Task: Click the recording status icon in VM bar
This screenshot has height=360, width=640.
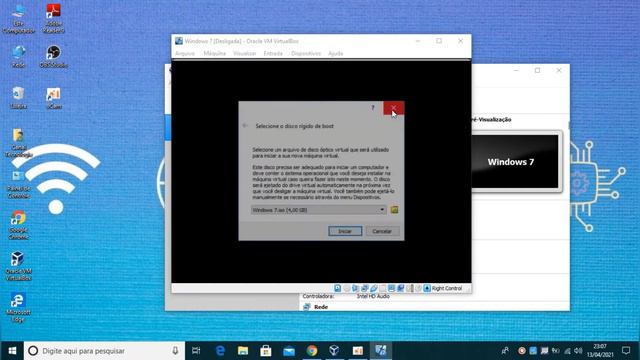Action: (x=400, y=288)
